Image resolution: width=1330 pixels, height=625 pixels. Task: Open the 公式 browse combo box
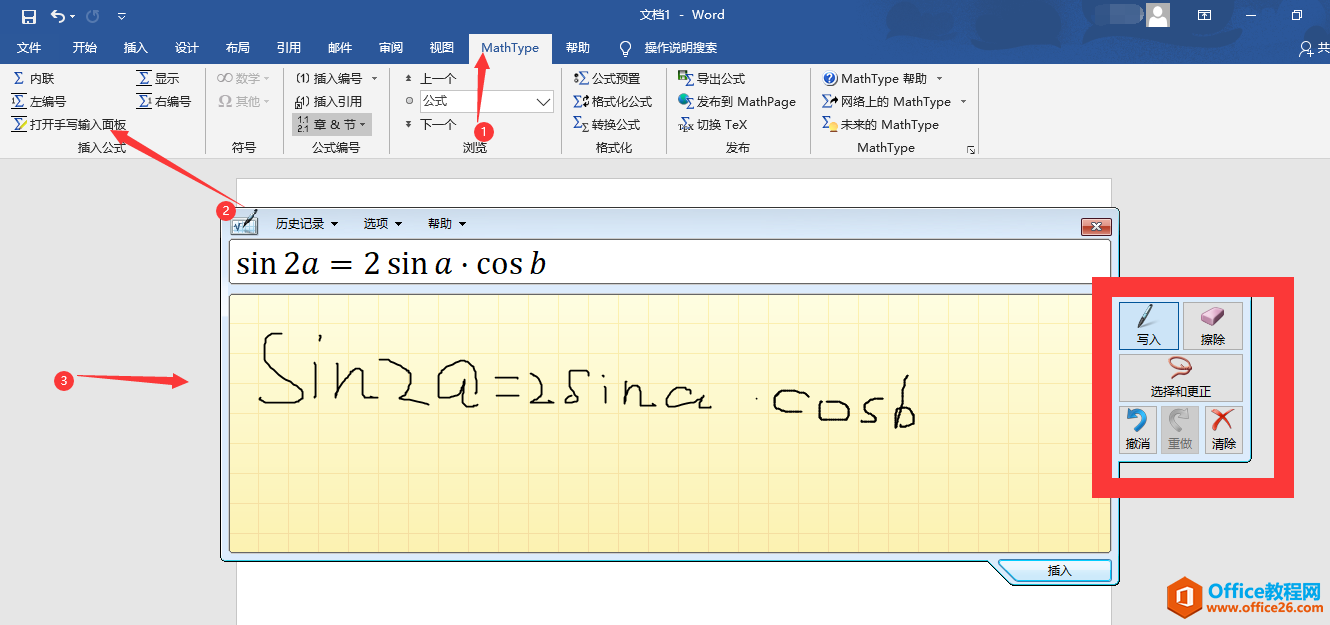(x=486, y=101)
